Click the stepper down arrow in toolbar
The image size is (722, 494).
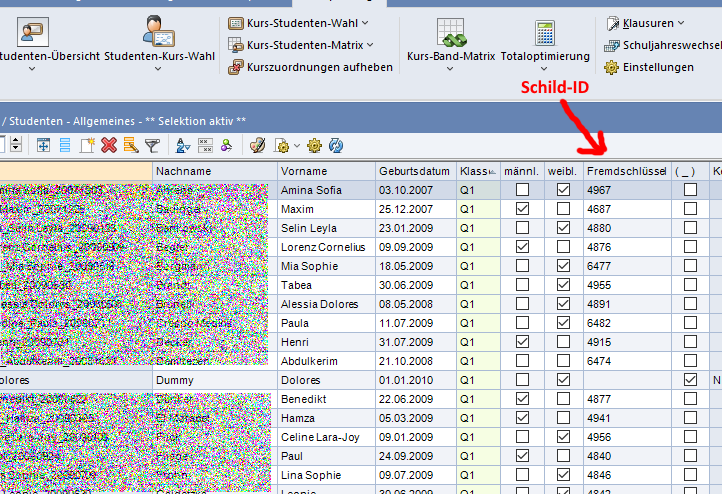click(16, 149)
